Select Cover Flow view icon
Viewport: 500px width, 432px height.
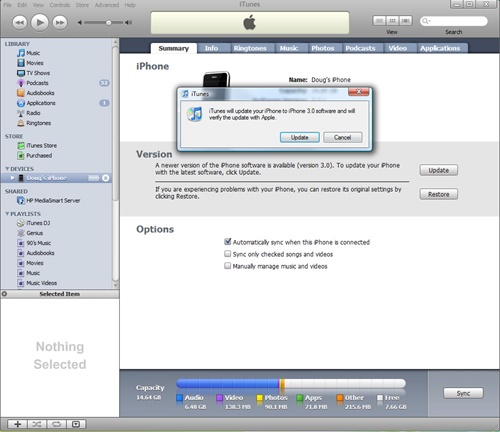click(405, 21)
